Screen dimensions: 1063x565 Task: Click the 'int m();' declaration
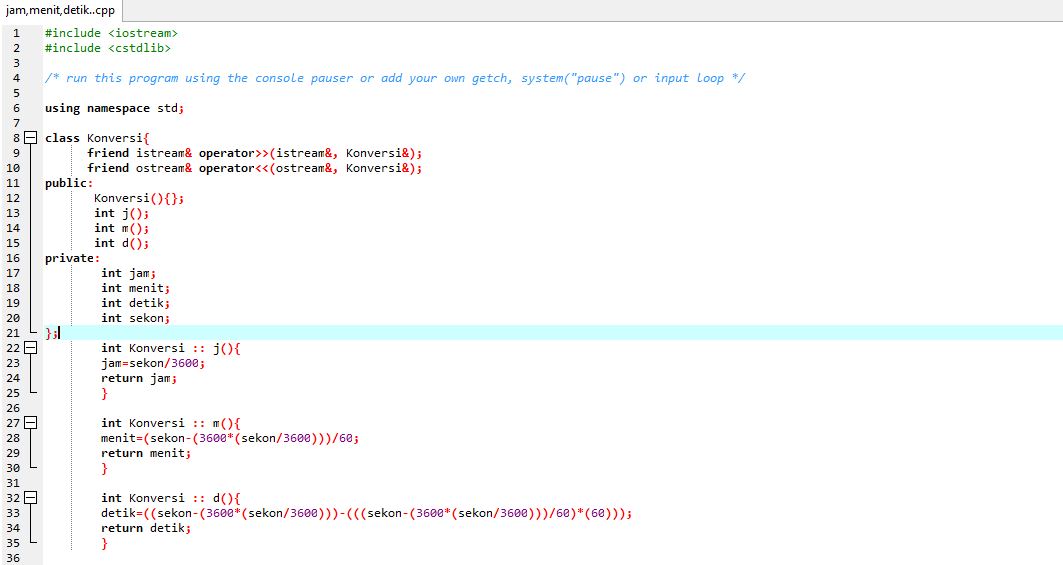(x=121, y=228)
